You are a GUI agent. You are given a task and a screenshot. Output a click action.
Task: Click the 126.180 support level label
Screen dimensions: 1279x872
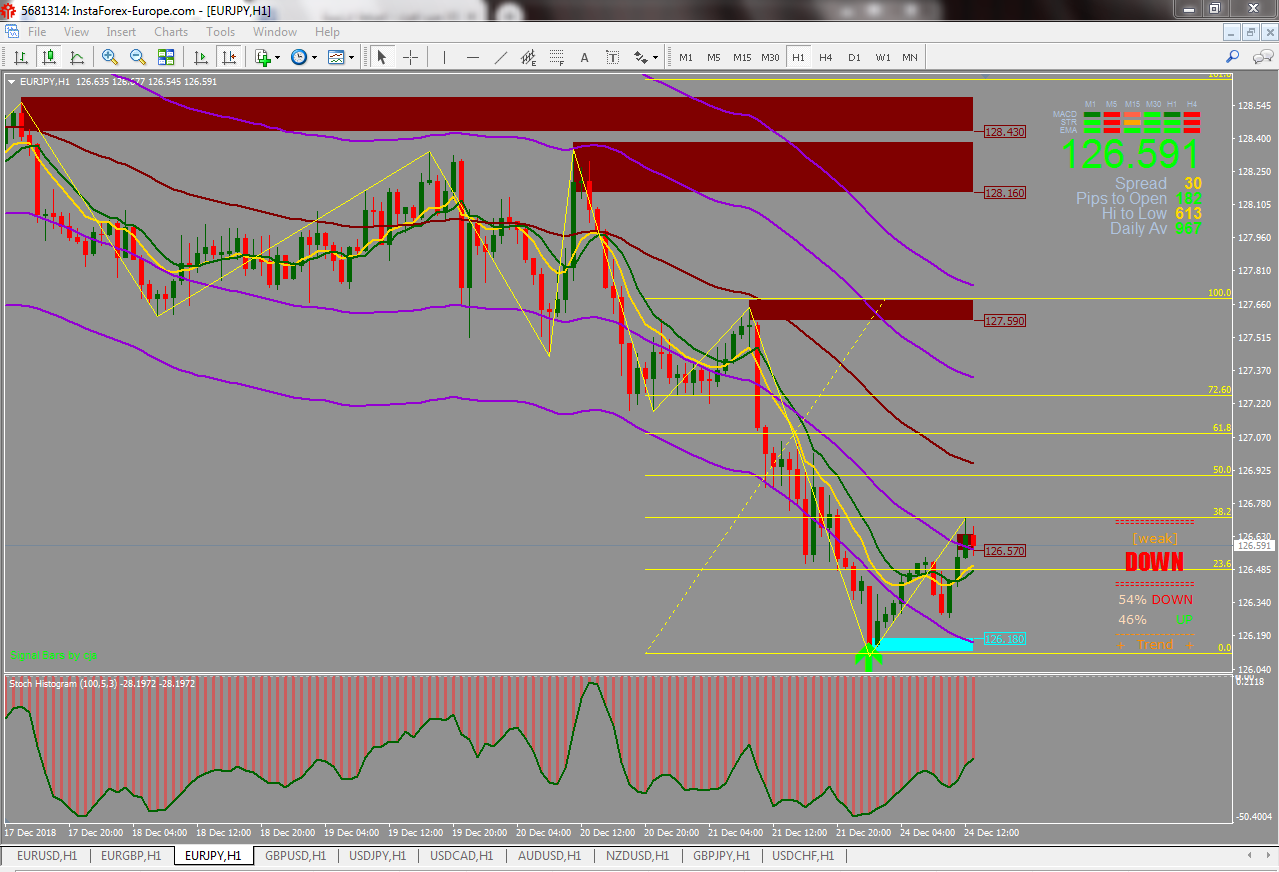click(x=1004, y=639)
